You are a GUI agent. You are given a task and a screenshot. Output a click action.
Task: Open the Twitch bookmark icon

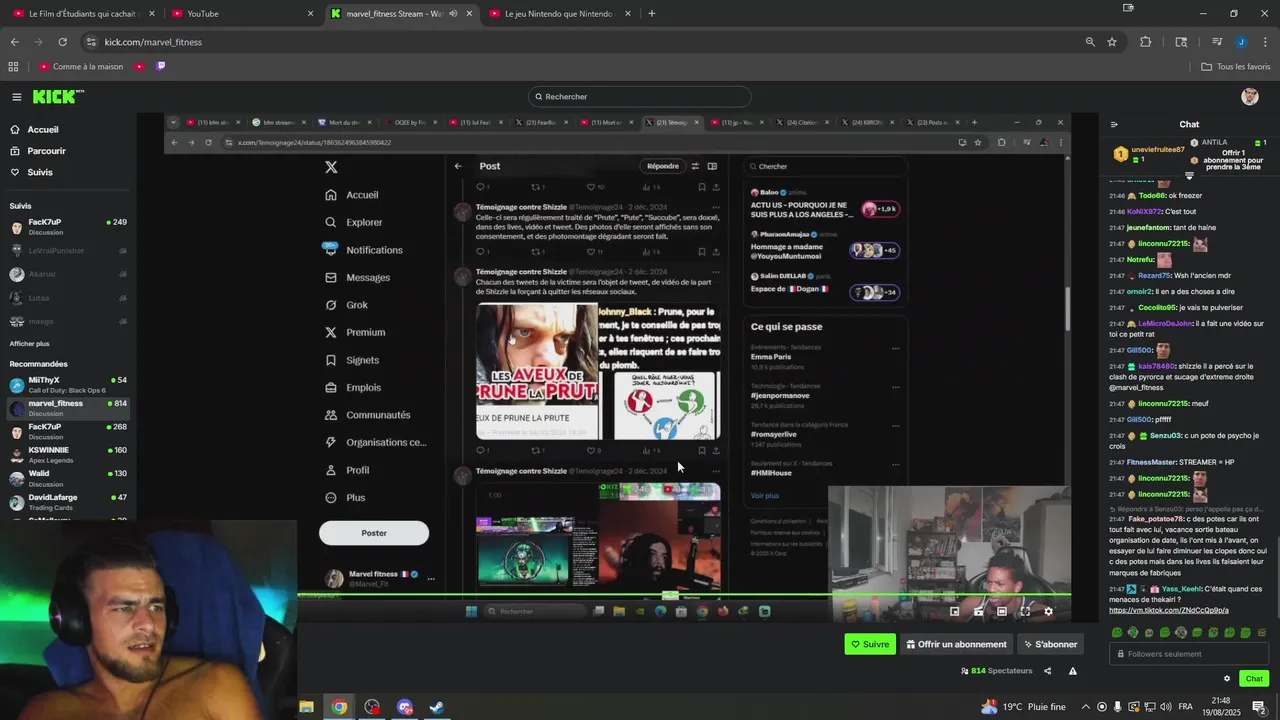pos(161,66)
